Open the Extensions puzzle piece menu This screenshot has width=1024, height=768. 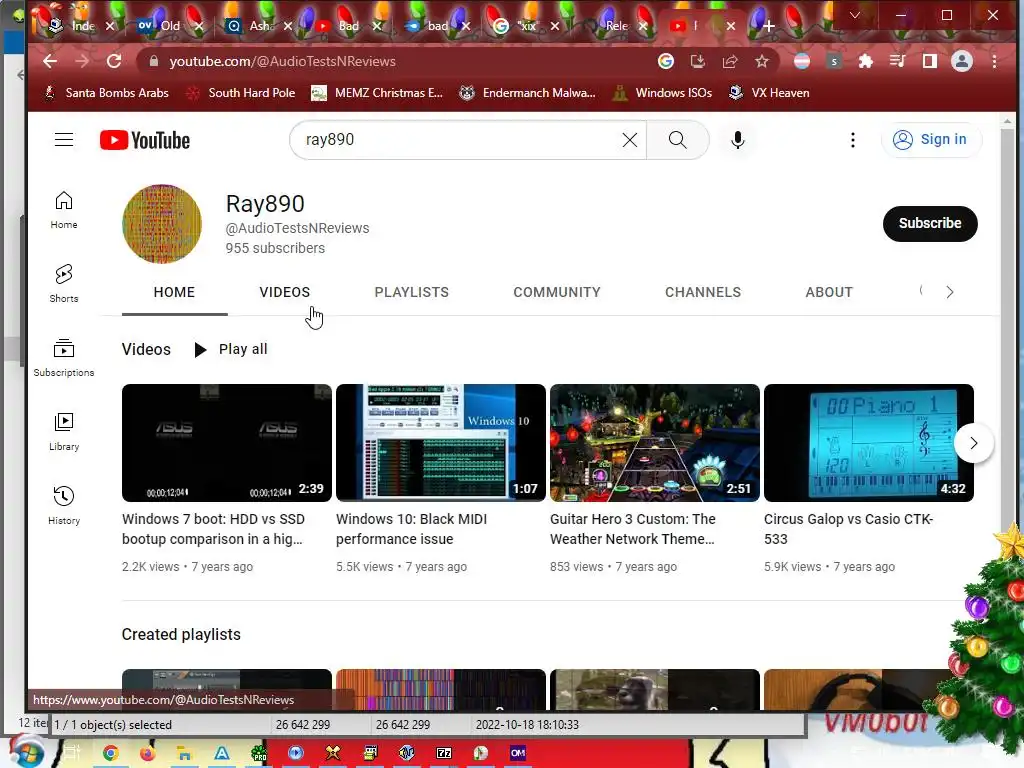866,61
